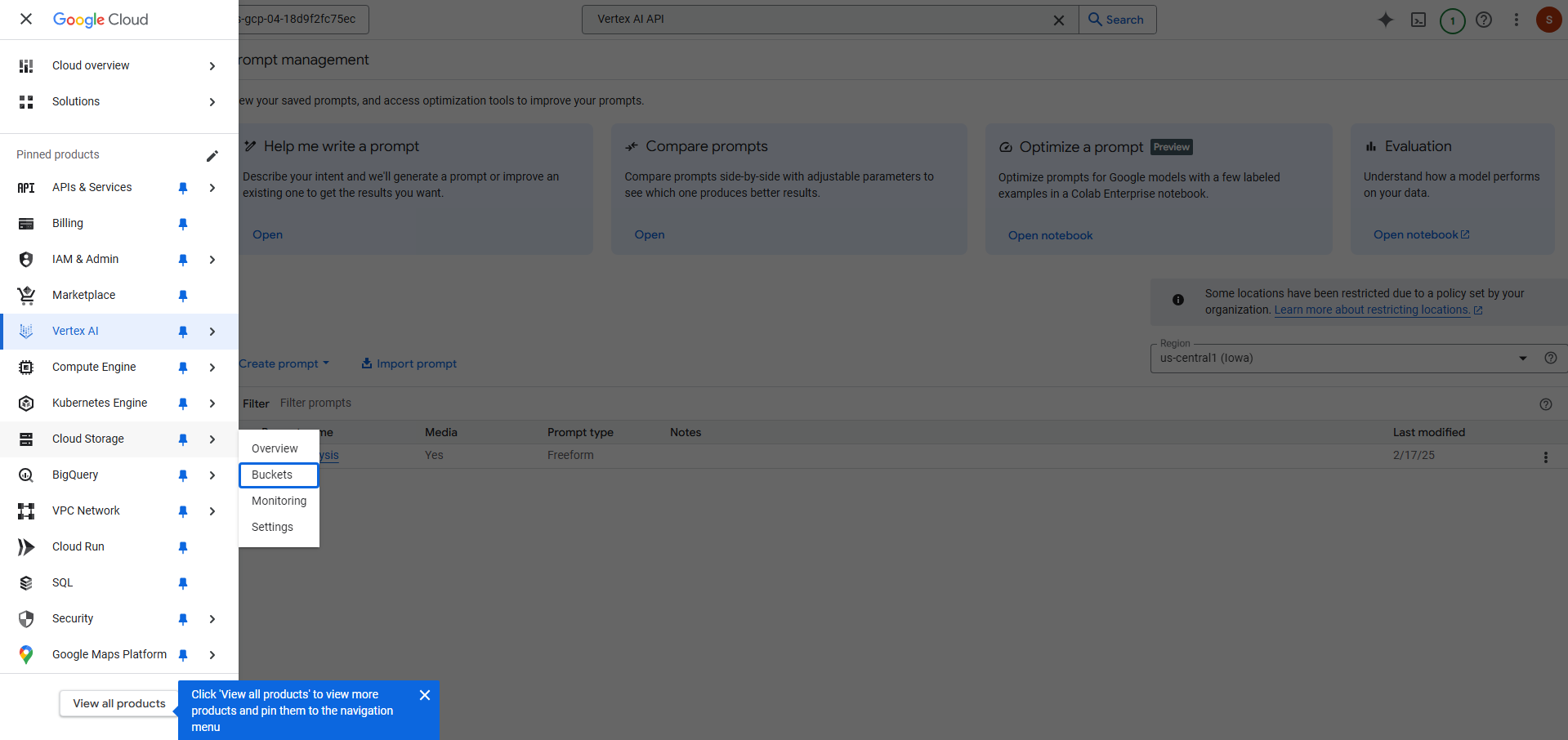This screenshot has width=1568, height=740.
Task: Click the Compute Engine chip icon
Action: pos(26,368)
